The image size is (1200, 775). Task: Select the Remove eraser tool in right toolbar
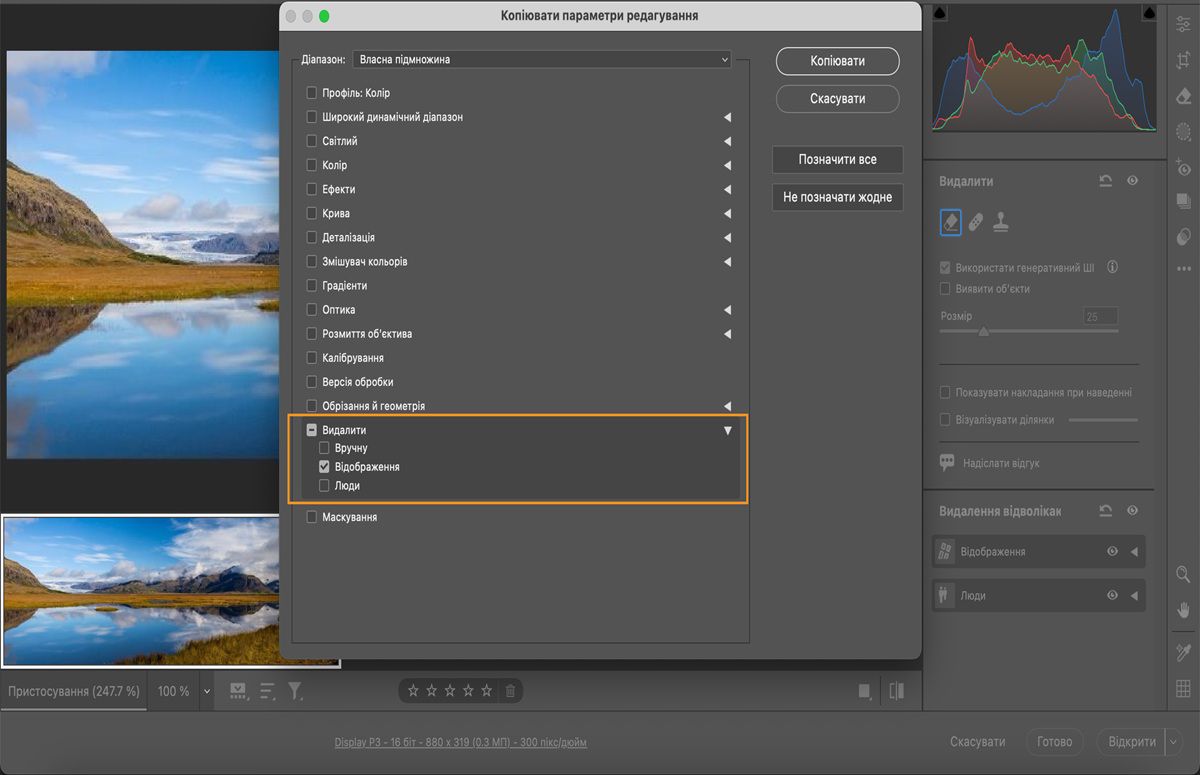click(x=1183, y=96)
